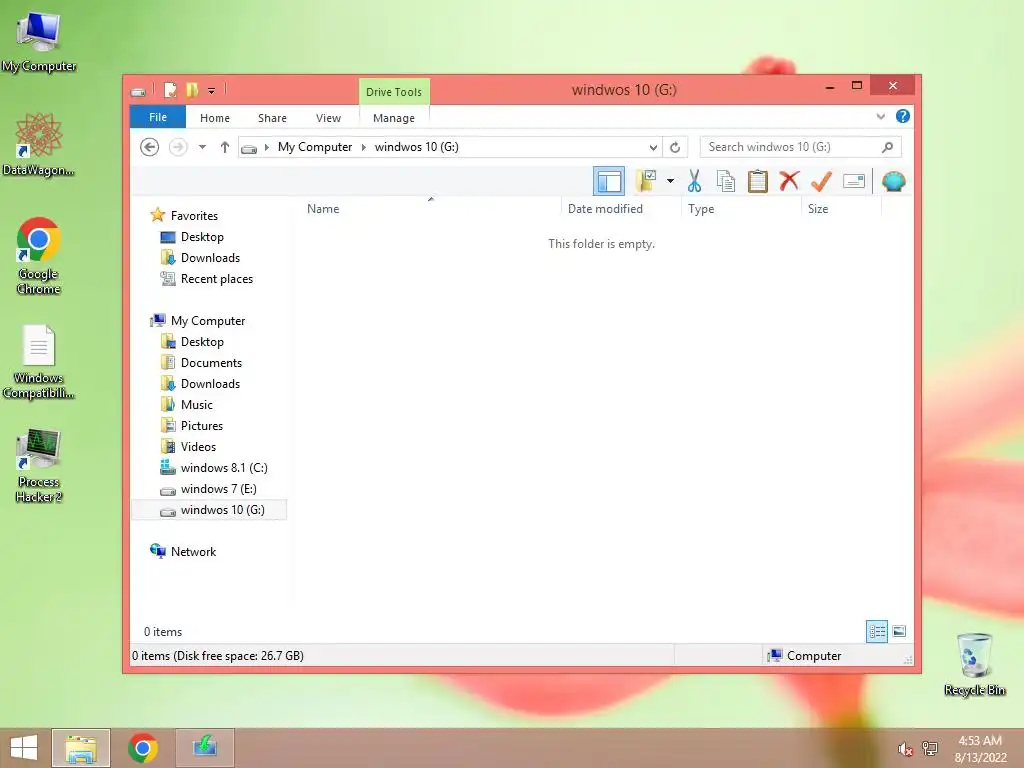Viewport: 1024px width, 768px height.
Task: Click the Cut scissors icon
Action: point(694,181)
